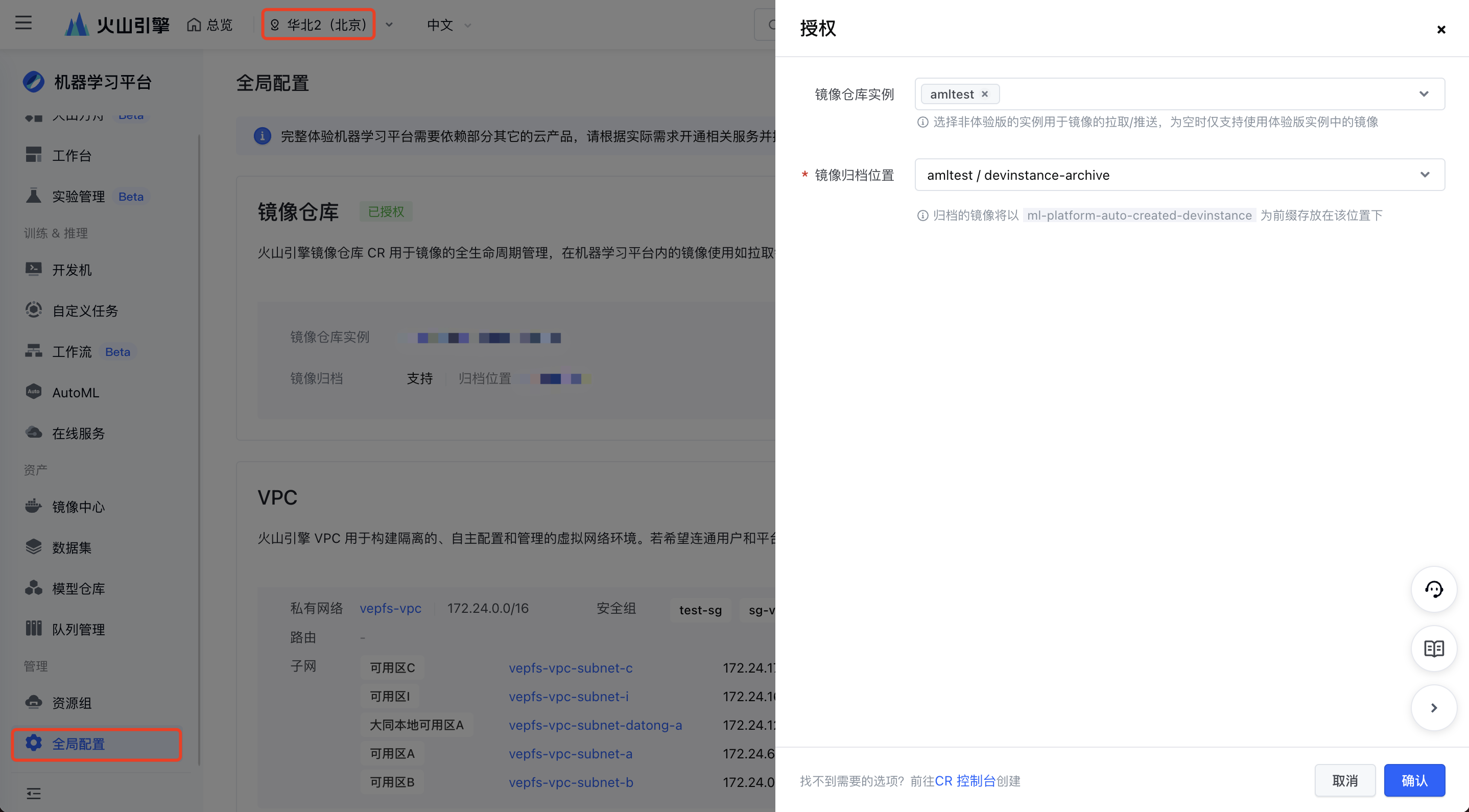The height and width of the screenshot is (812, 1469).
Task: Open the 中文 language dropdown
Action: tap(449, 25)
